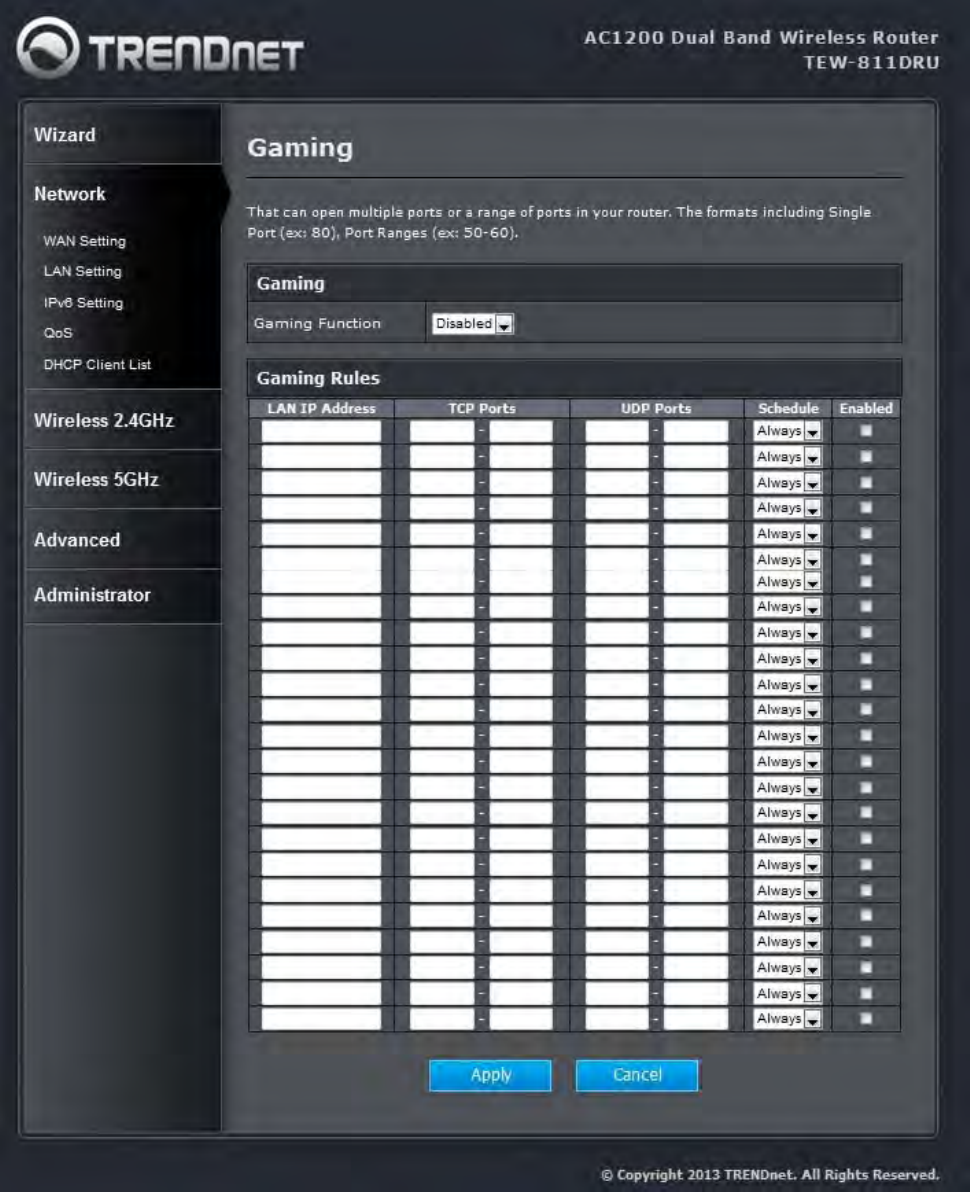Click the LAN IP Address column header
Image resolution: width=970 pixels, height=1192 pixels.
tap(322, 409)
